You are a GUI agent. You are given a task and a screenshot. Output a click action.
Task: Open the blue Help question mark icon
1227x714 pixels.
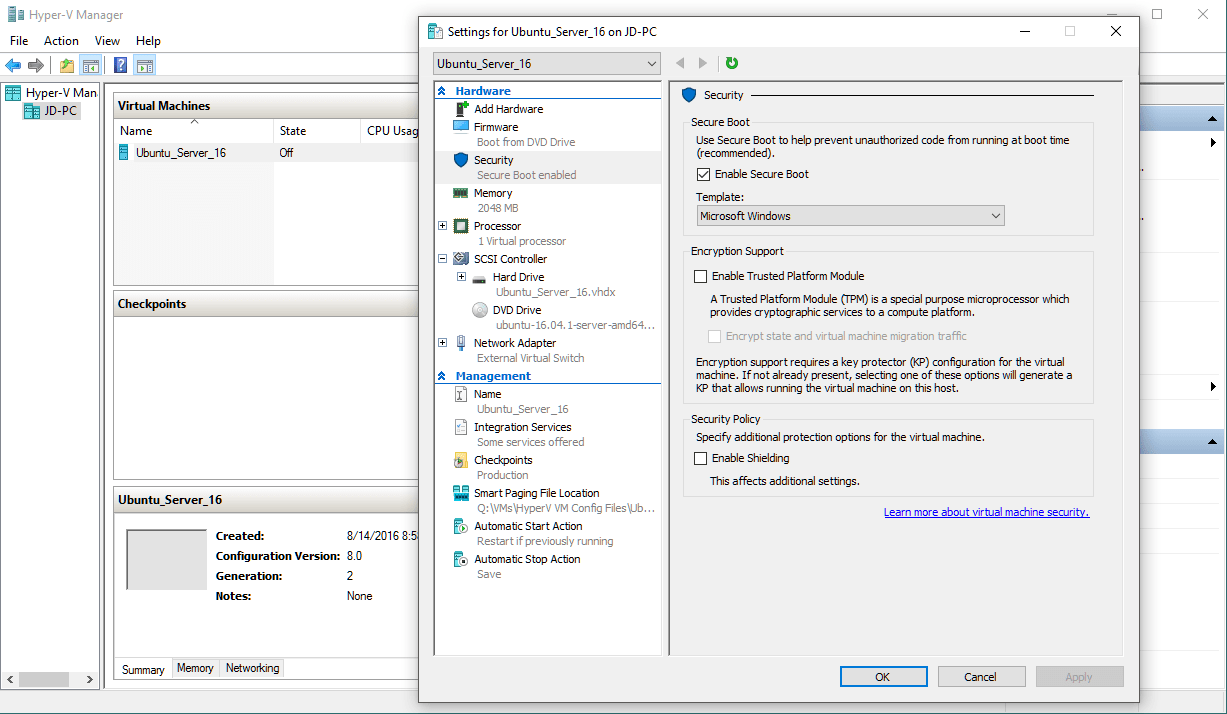coord(120,66)
